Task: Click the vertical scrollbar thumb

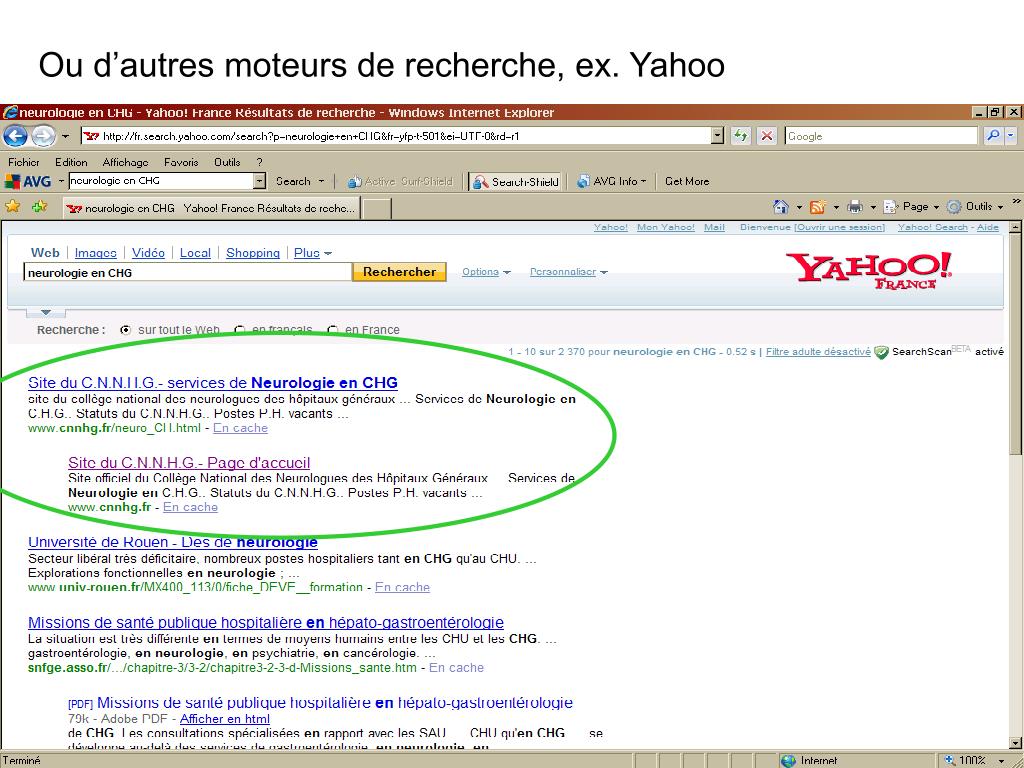Action: click(1015, 346)
